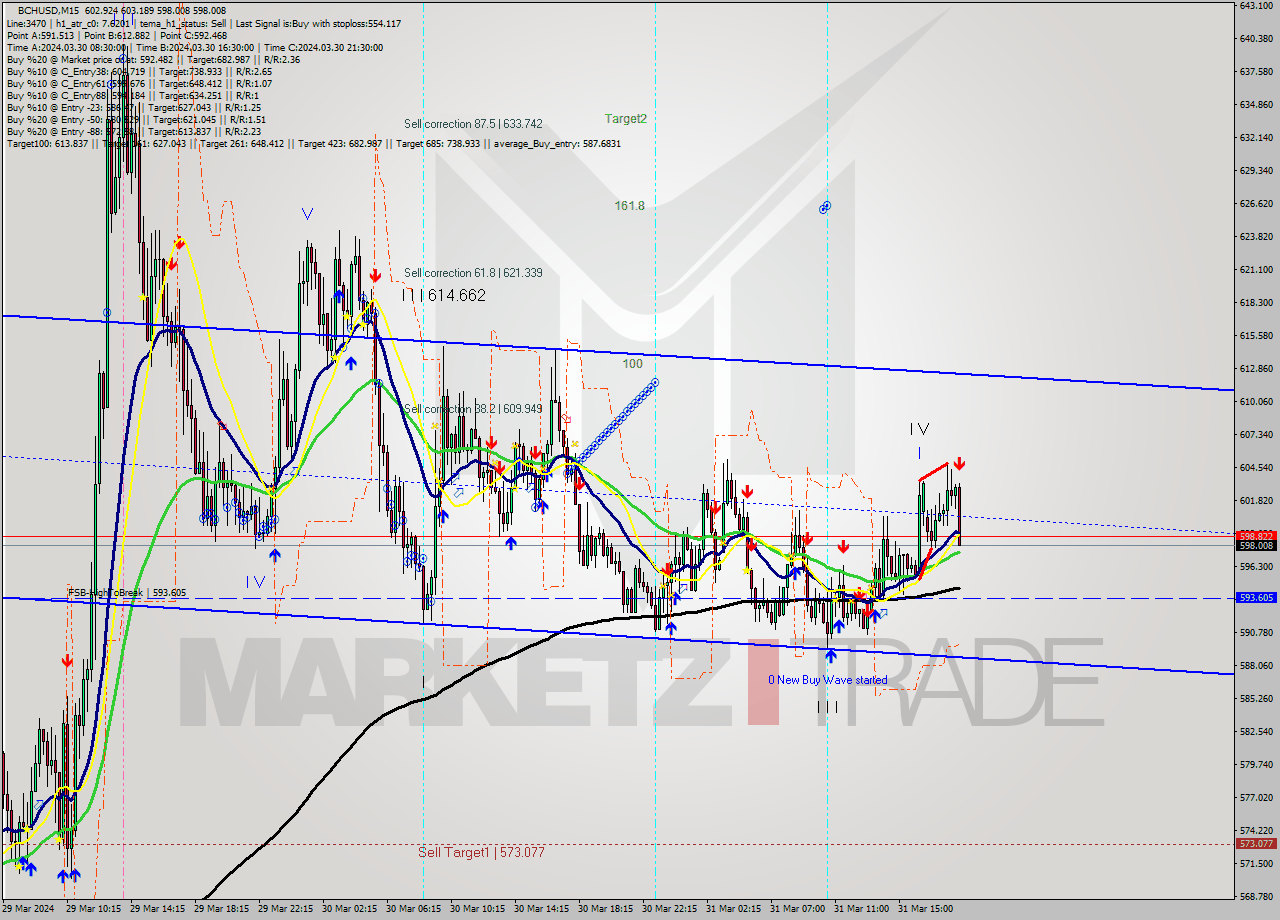Click the 'Point A:591.513' header text
The width and height of the screenshot is (1280, 920).
[x=40, y=35]
